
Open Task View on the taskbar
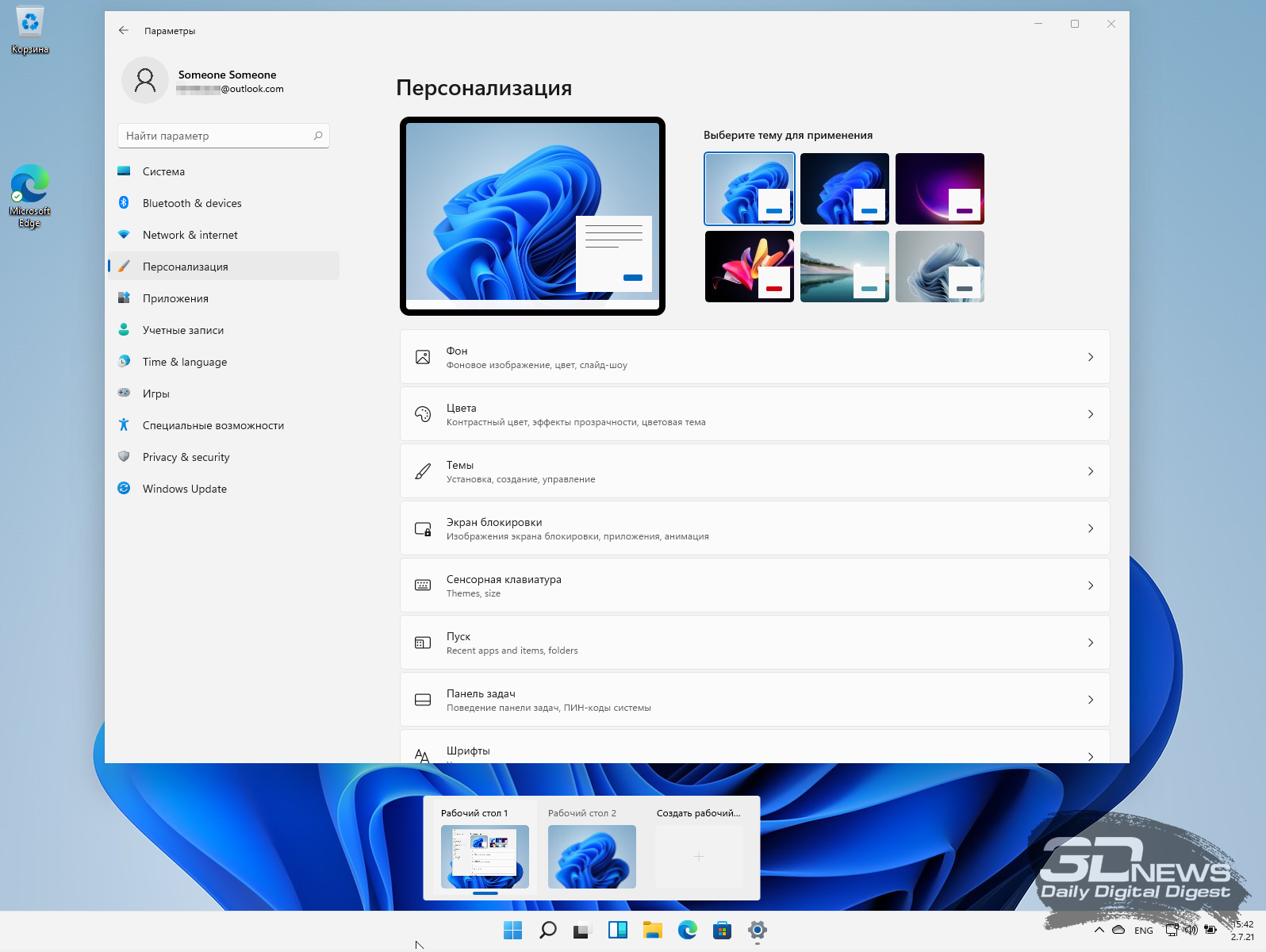point(583,930)
